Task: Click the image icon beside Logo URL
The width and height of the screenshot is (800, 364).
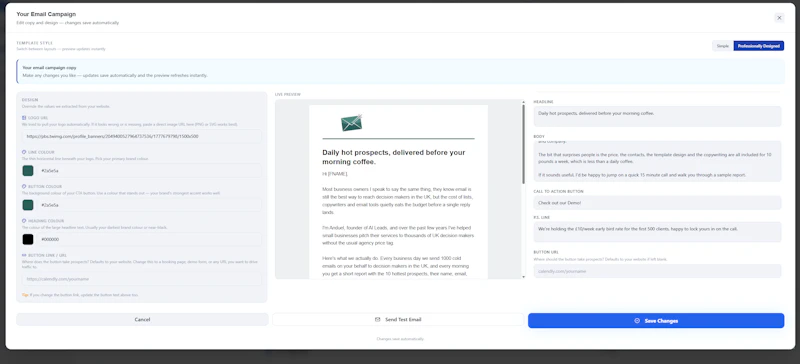Action: [24, 118]
